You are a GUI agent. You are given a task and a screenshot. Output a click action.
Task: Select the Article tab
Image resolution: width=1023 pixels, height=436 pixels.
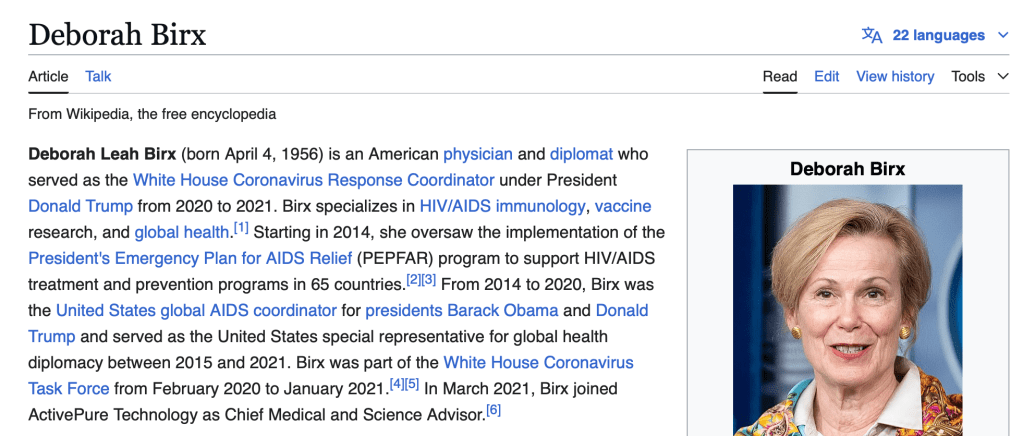pos(48,76)
